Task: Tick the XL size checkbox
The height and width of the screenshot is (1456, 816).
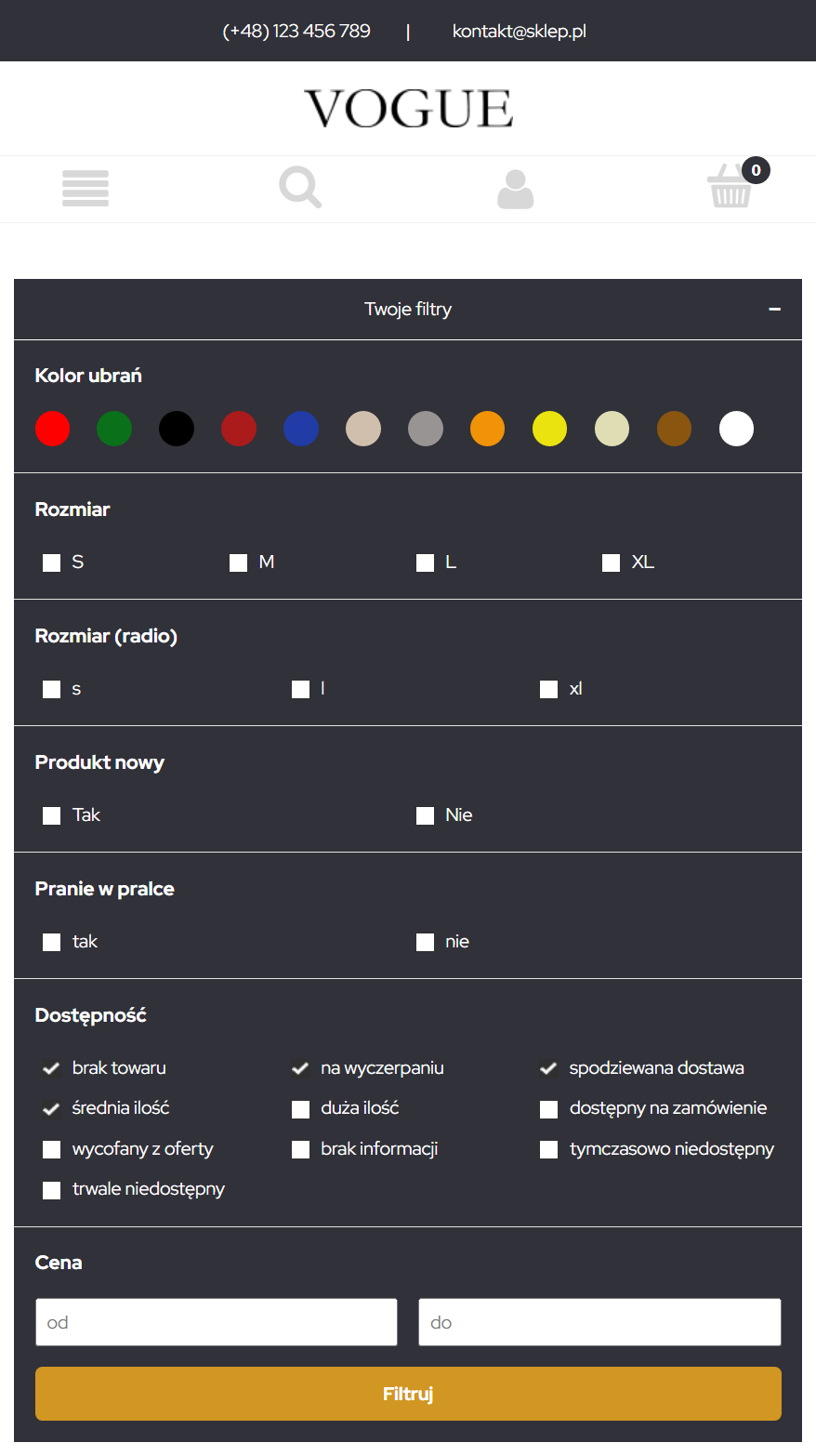Action: point(611,563)
